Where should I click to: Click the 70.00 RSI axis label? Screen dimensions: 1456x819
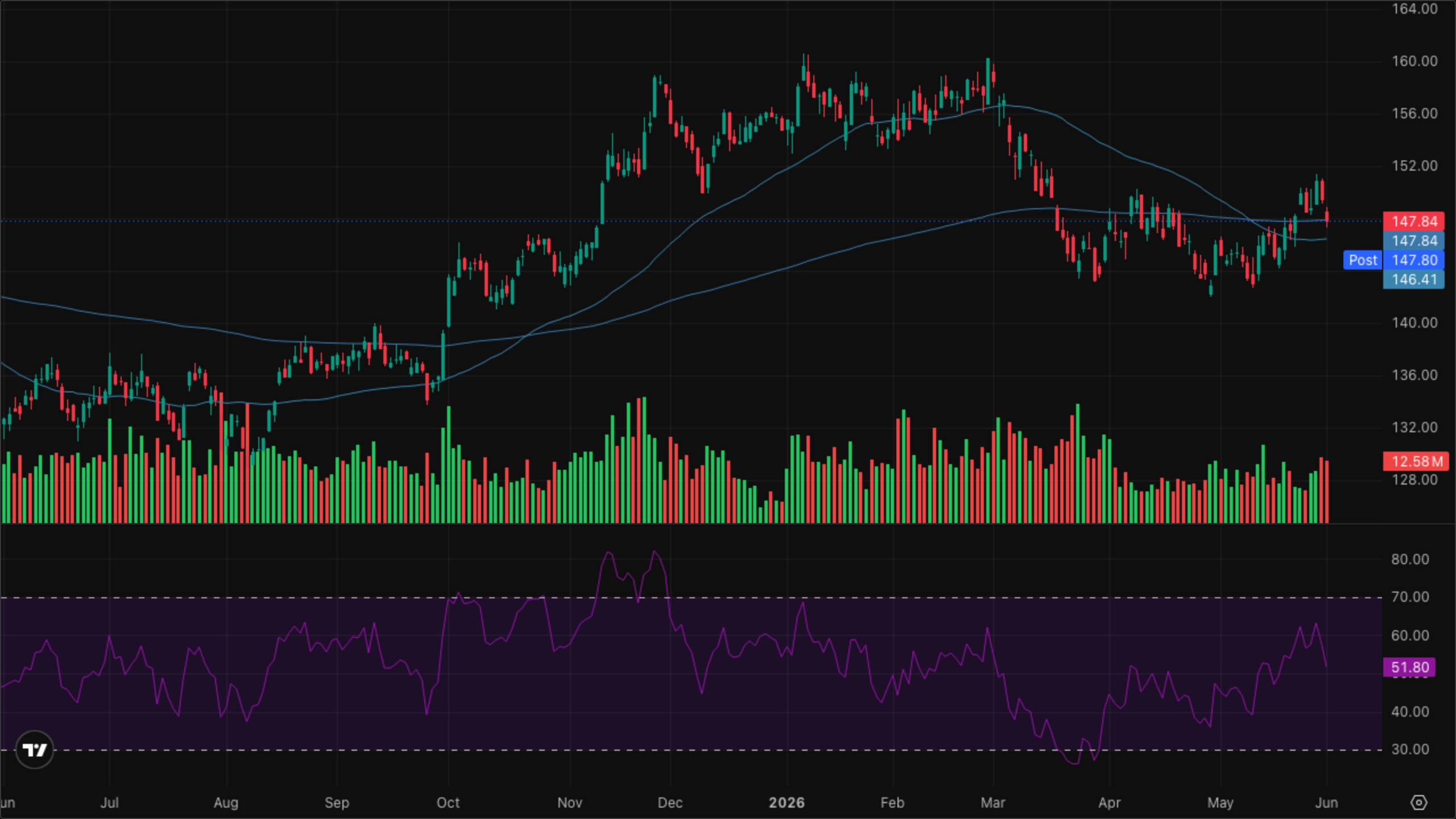click(x=1410, y=597)
